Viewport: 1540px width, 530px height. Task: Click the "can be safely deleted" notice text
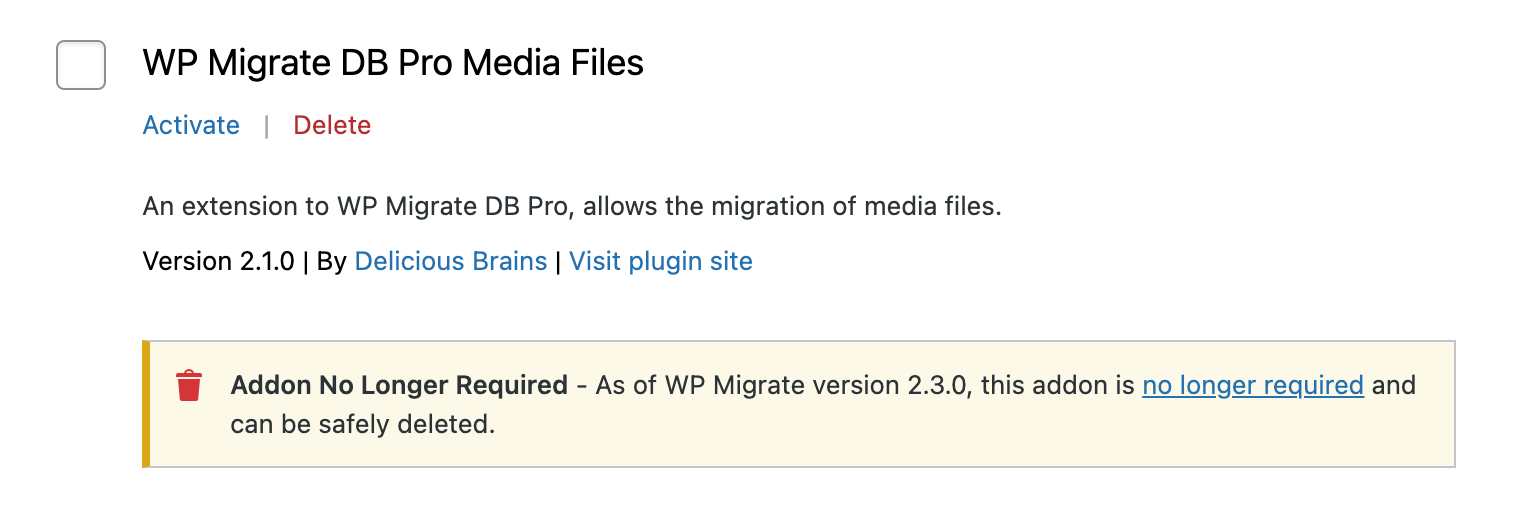point(363,424)
